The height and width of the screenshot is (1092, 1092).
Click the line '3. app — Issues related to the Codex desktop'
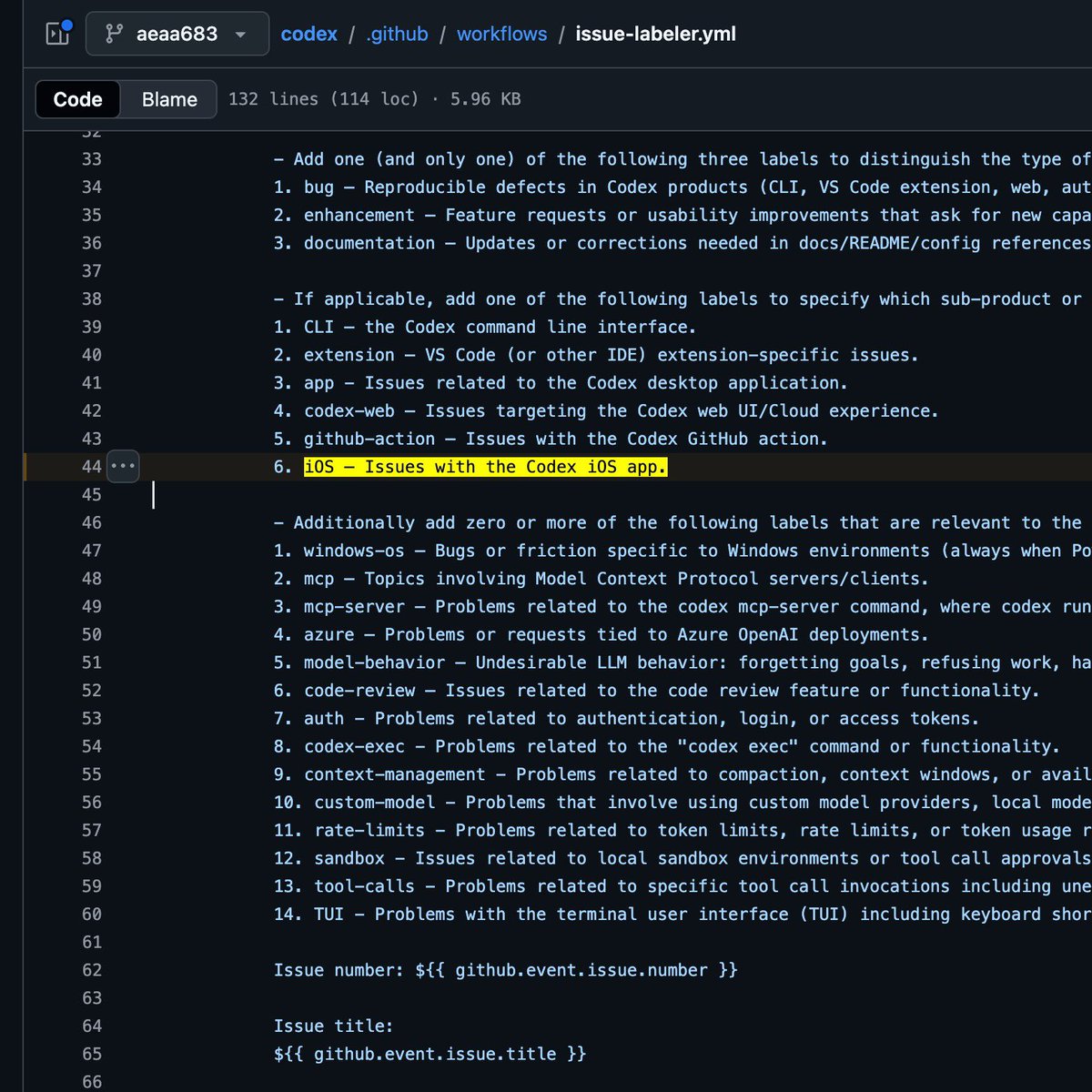[561, 383]
